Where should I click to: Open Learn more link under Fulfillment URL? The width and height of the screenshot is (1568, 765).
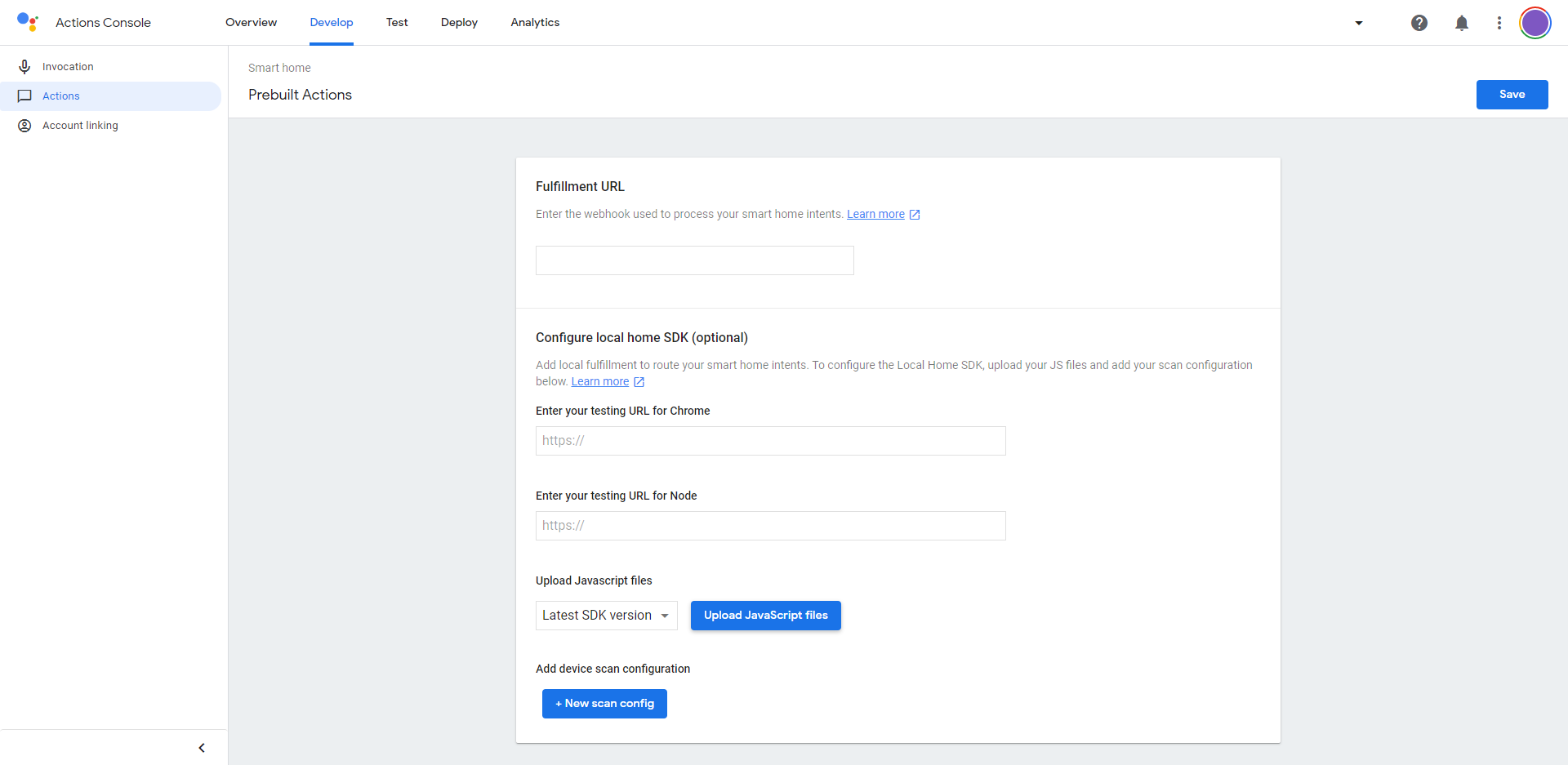coord(875,214)
